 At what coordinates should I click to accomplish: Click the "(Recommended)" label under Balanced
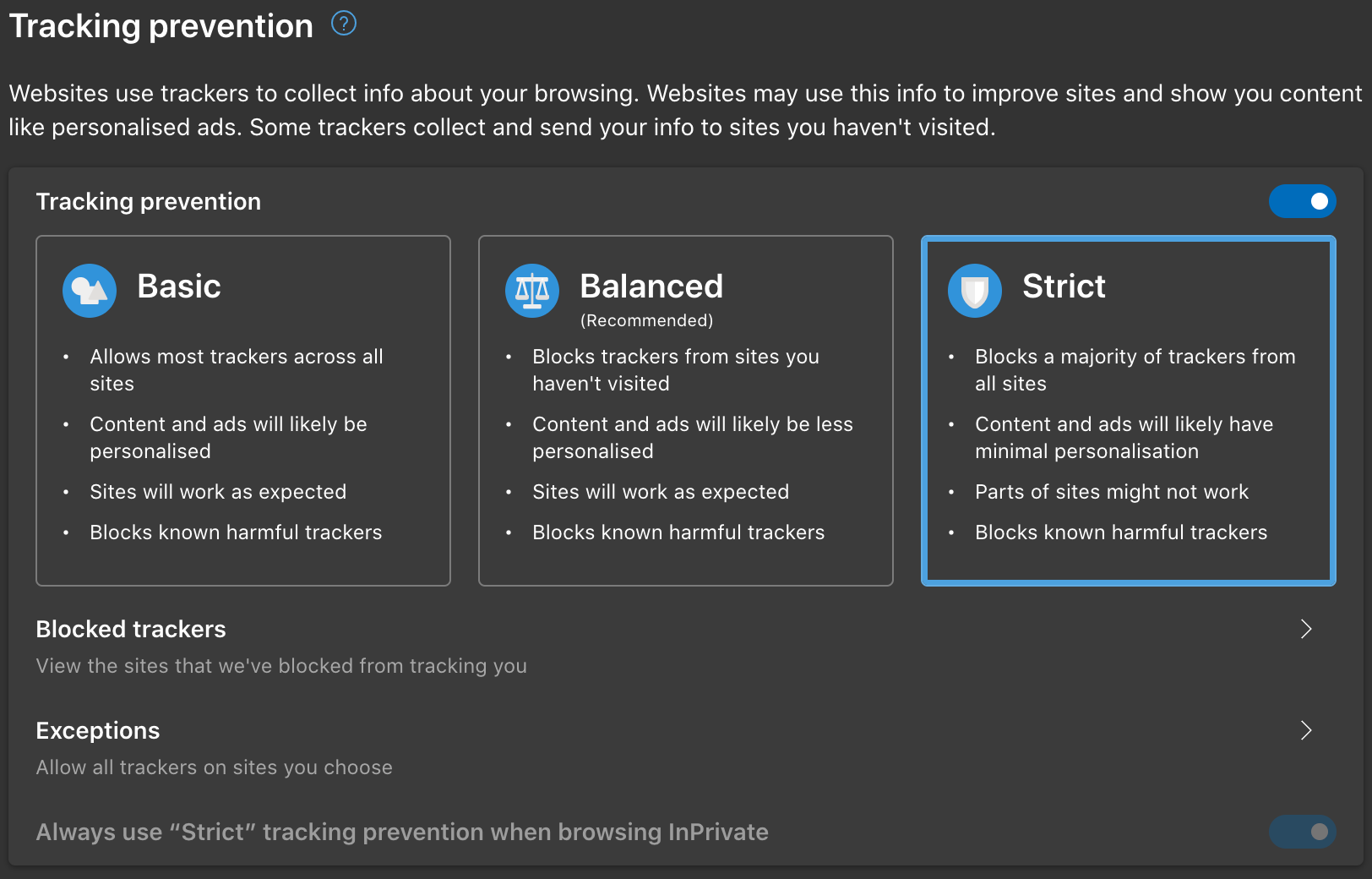tap(646, 321)
